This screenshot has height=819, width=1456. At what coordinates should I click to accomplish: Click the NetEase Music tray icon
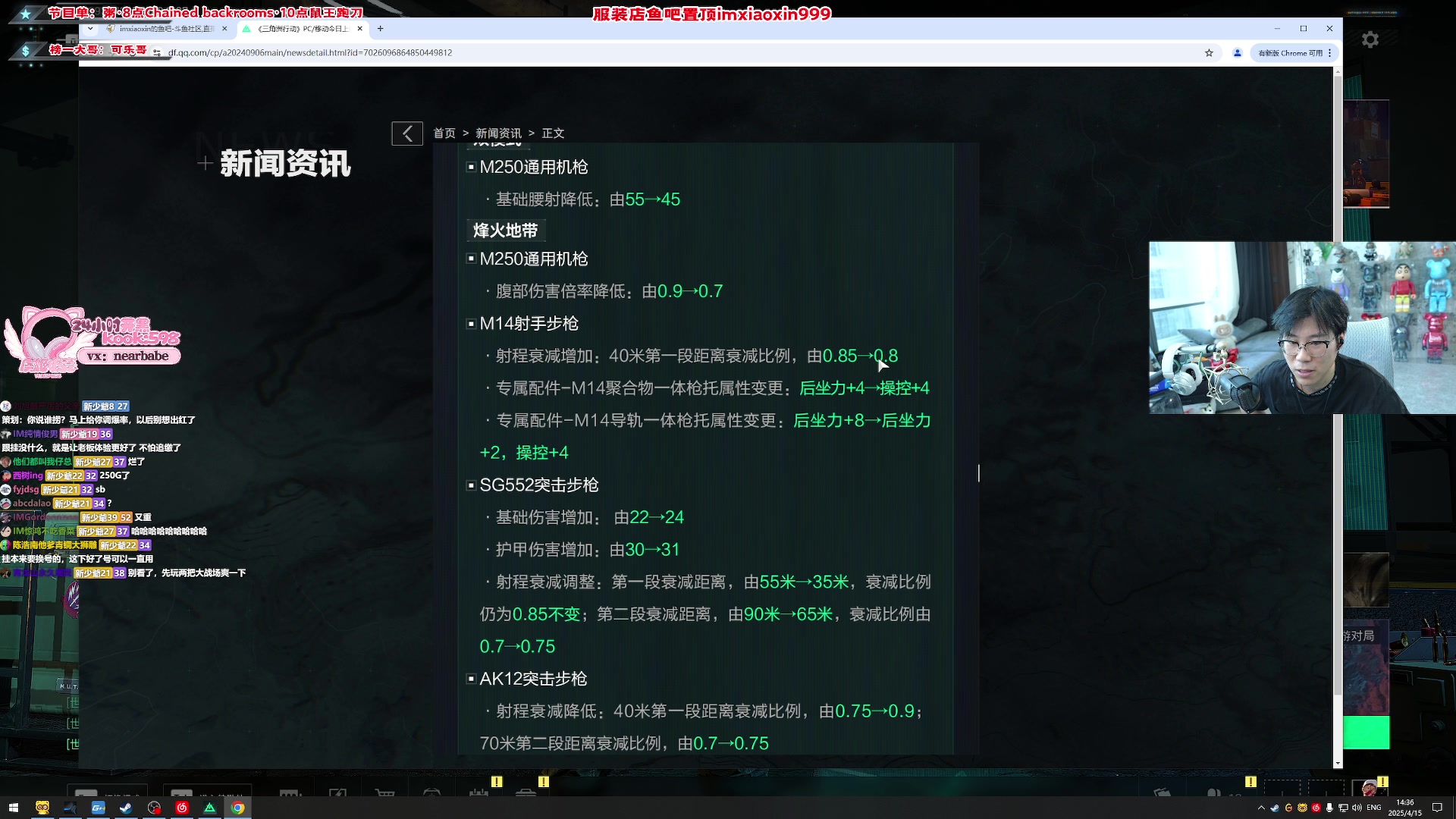coord(1316,808)
